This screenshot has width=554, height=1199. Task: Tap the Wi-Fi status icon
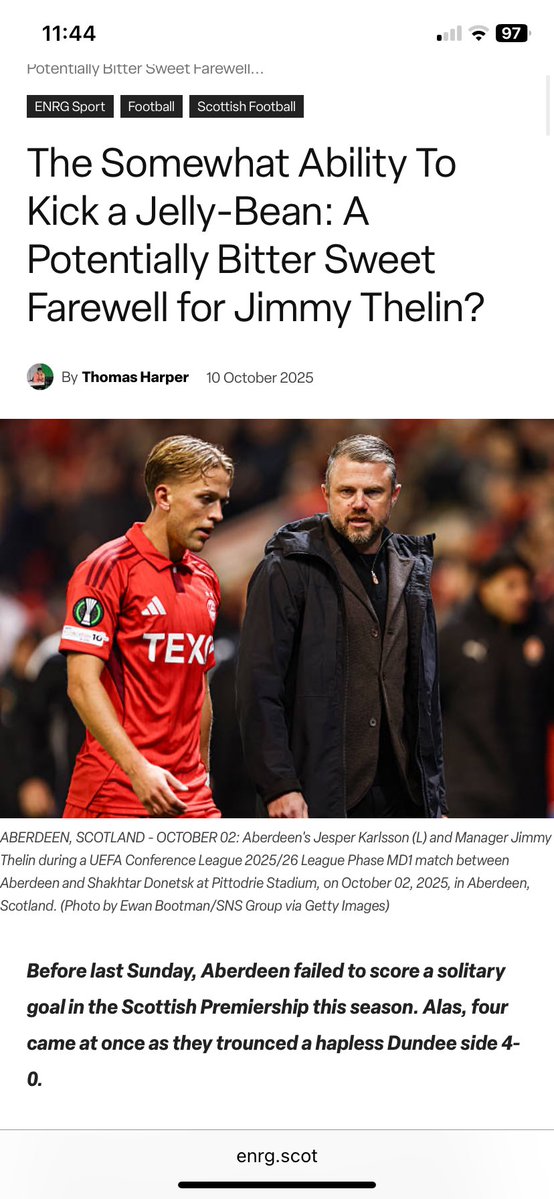(x=479, y=33)
